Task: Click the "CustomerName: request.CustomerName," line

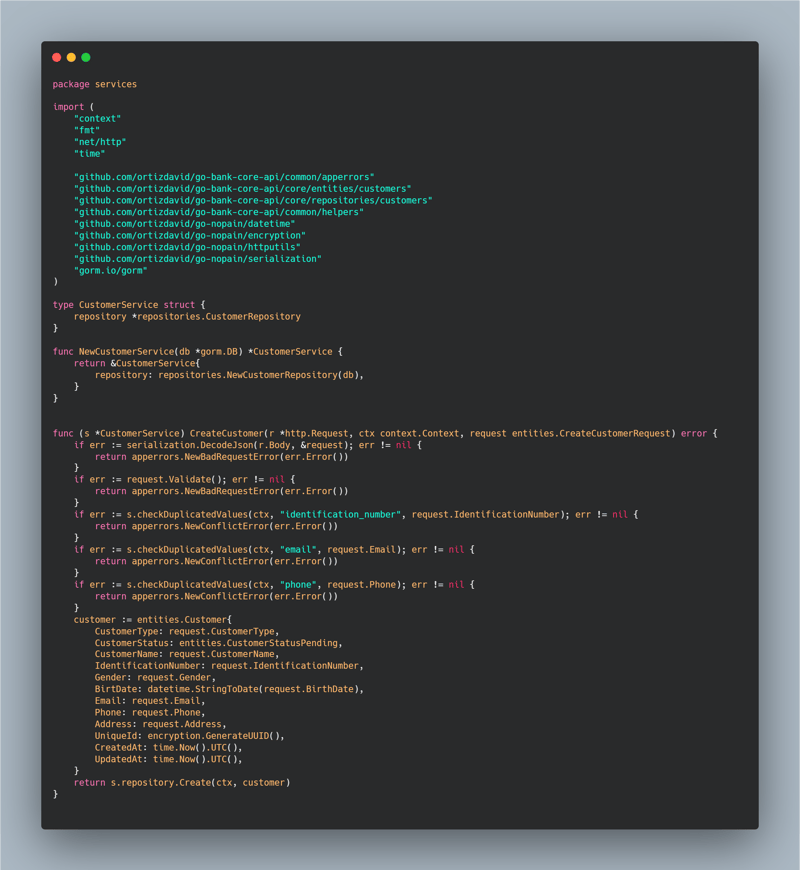Action: 188,654
